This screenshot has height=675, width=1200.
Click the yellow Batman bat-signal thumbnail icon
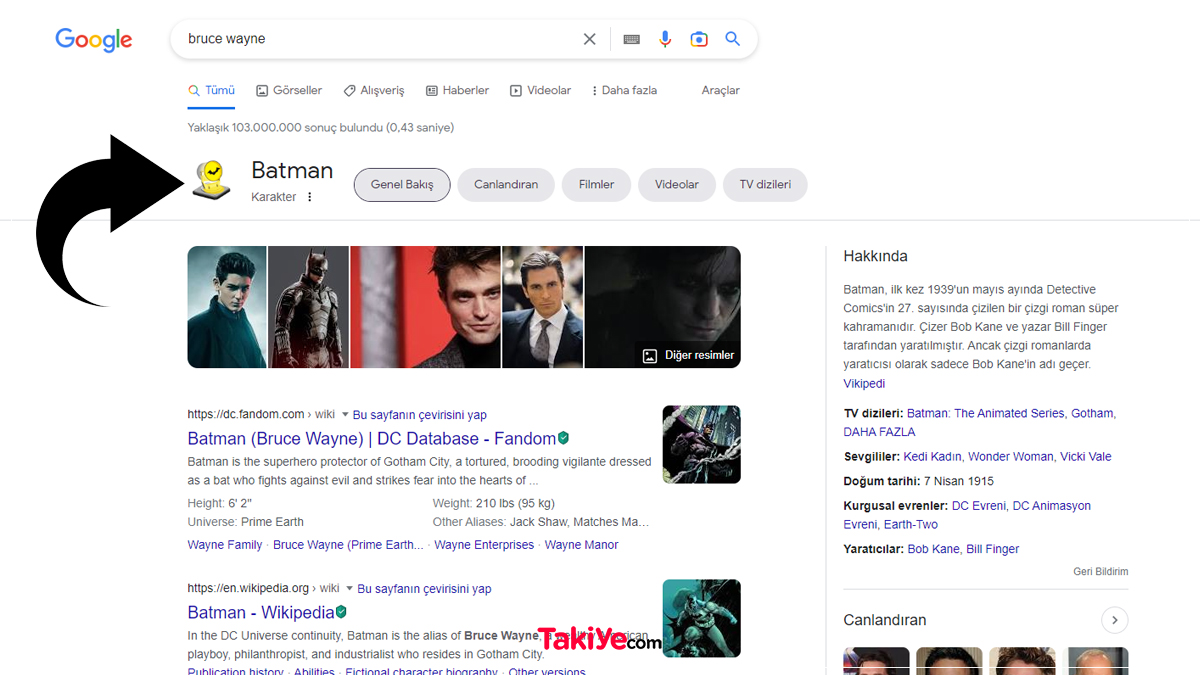tap(211, 180)
